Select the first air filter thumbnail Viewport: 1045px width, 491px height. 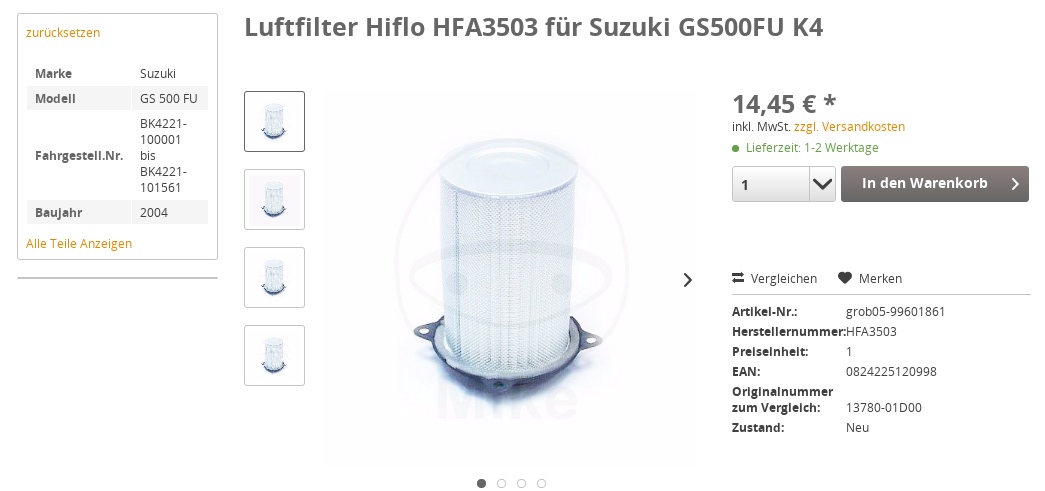(275, 121)
